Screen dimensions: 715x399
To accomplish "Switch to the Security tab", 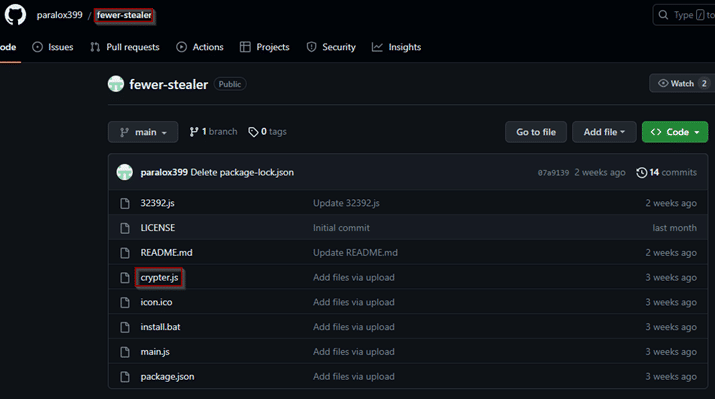I will (331, 47).
